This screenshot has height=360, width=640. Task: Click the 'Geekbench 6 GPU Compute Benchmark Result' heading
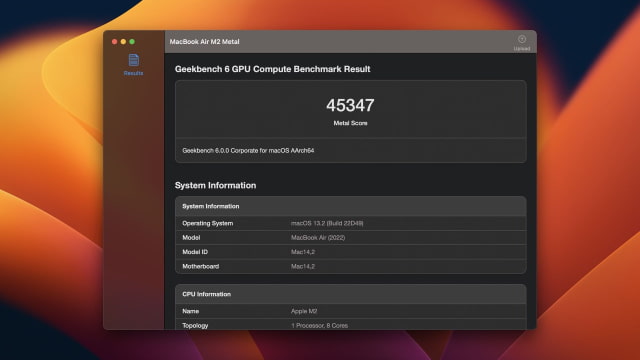point(272,69)
